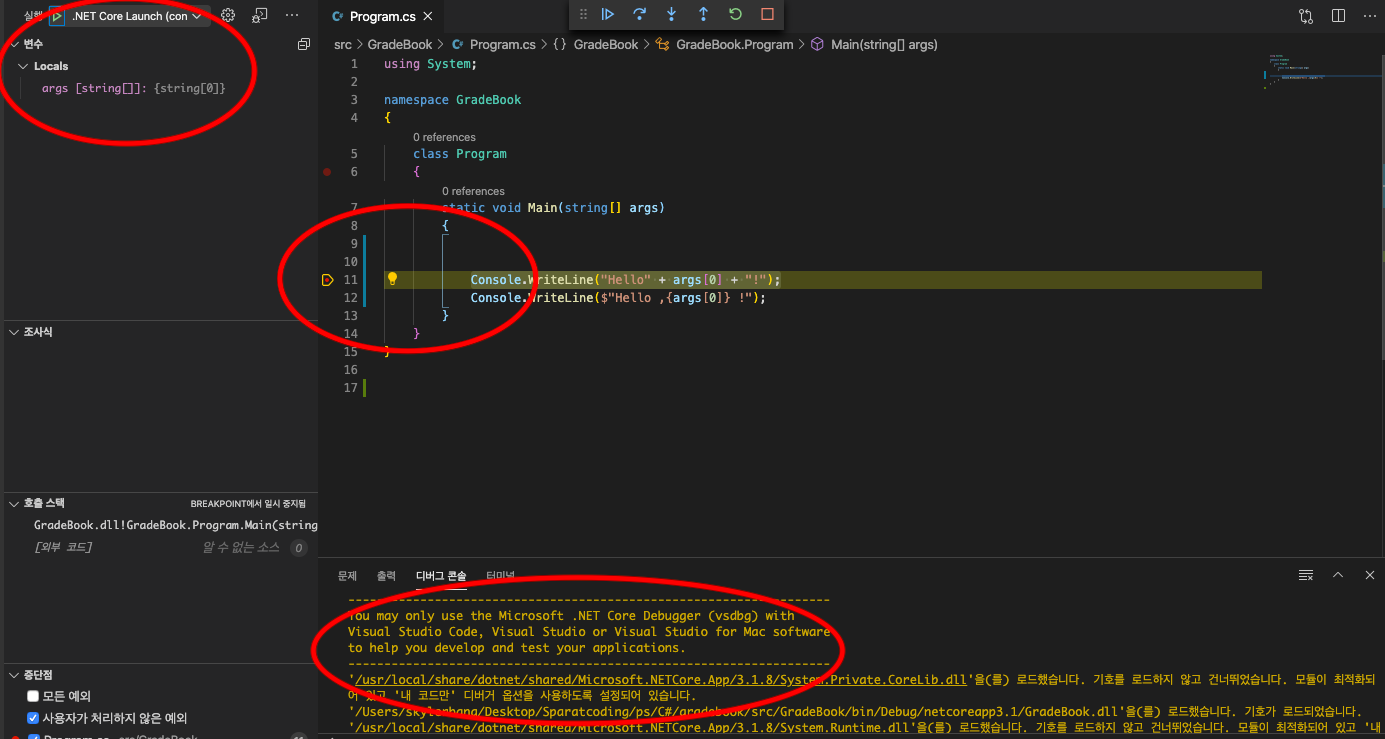1385x739 pixels.
Task: Open the panel views and filter menu icon
Action: click(1305, 575)
